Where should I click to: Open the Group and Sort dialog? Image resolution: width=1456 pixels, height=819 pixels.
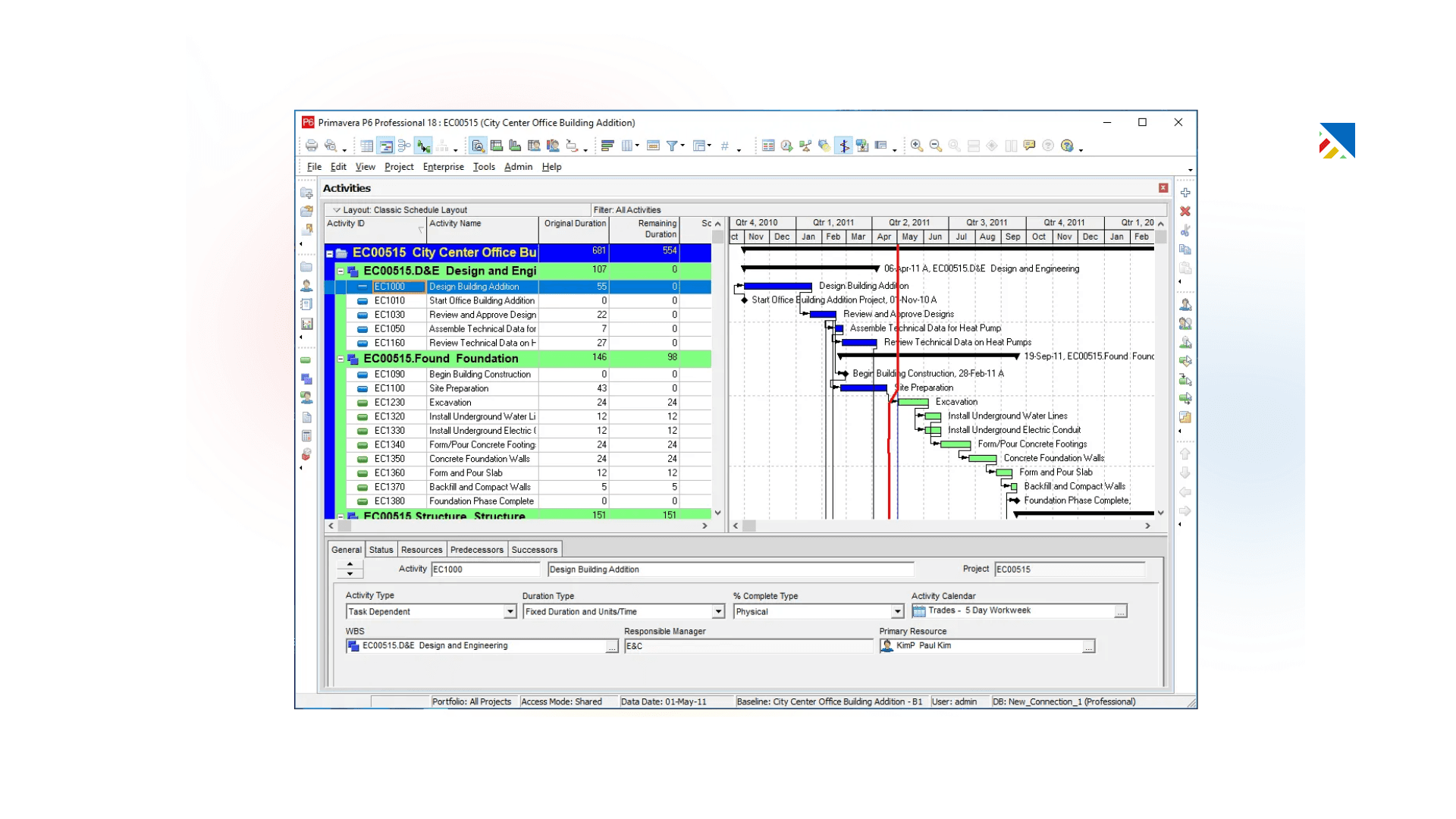click(x=607, y=146)
